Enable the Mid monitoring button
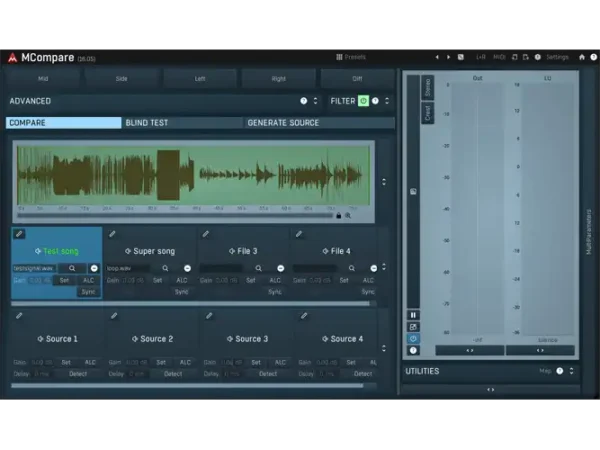This screenshot has height=450, width=600. tap(43, 78)
